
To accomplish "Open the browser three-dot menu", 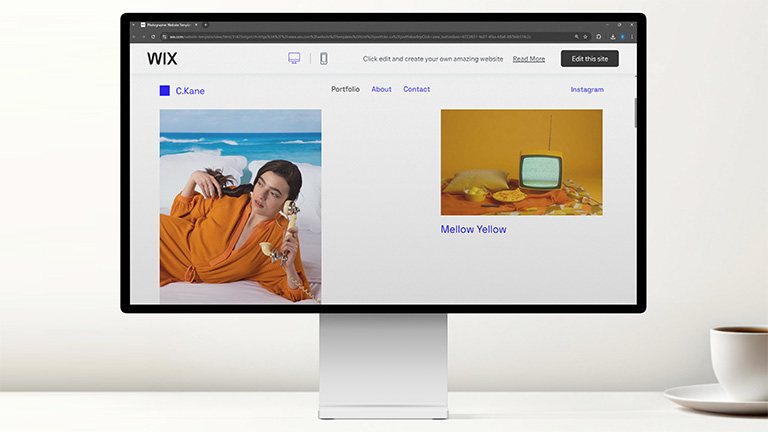I will pyautogui.click(x=632, y=37).
